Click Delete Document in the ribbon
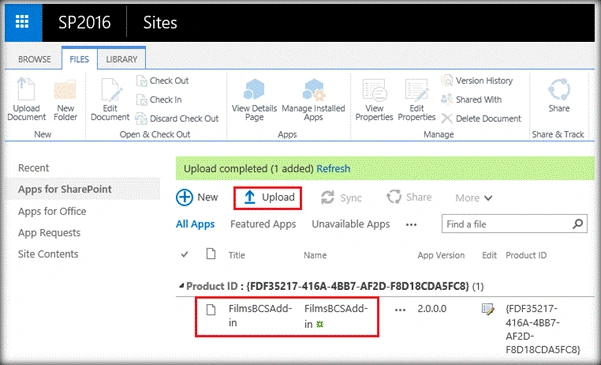 pyautogui.click(x=481, y=118)
